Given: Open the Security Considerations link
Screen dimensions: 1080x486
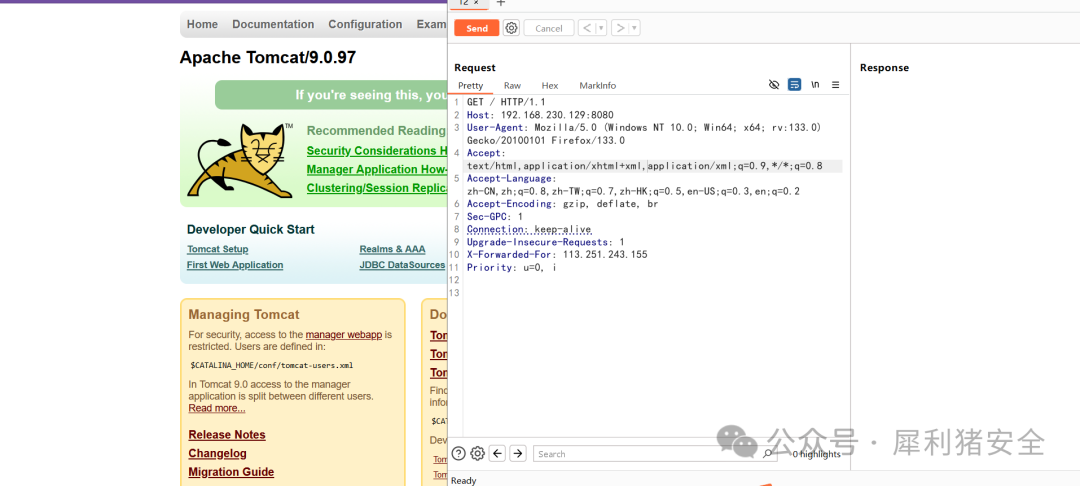Looking at the screenshot, I should click(377, 151).
